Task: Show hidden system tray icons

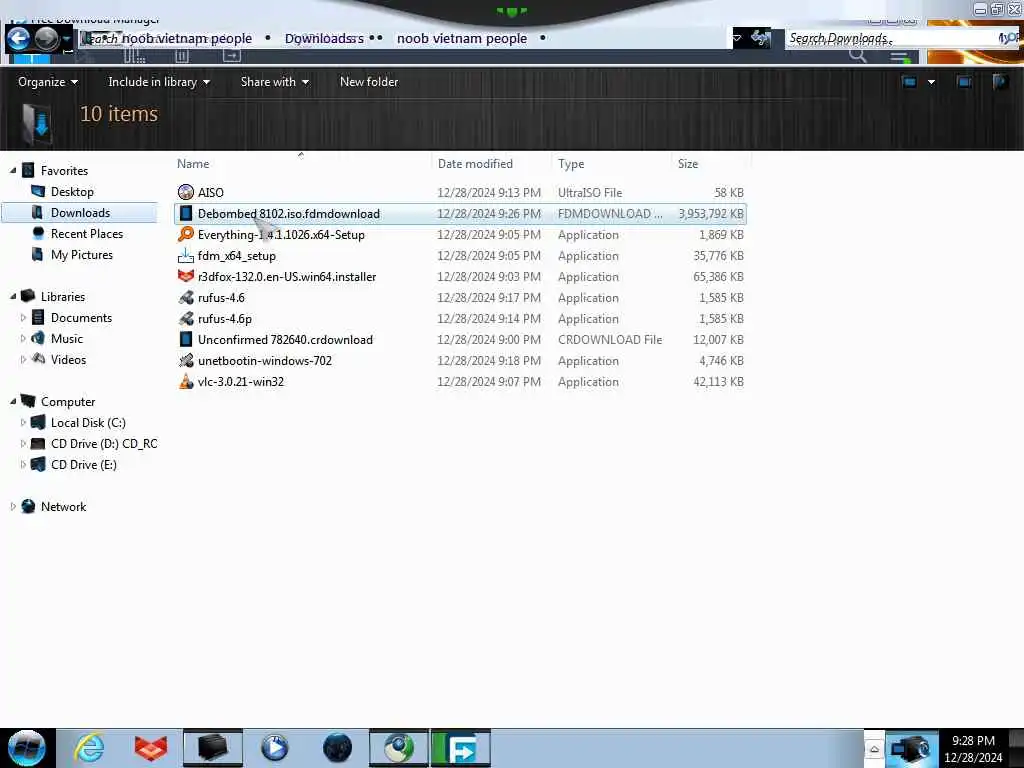Action: pyautogui.click(x=874, y=749)
